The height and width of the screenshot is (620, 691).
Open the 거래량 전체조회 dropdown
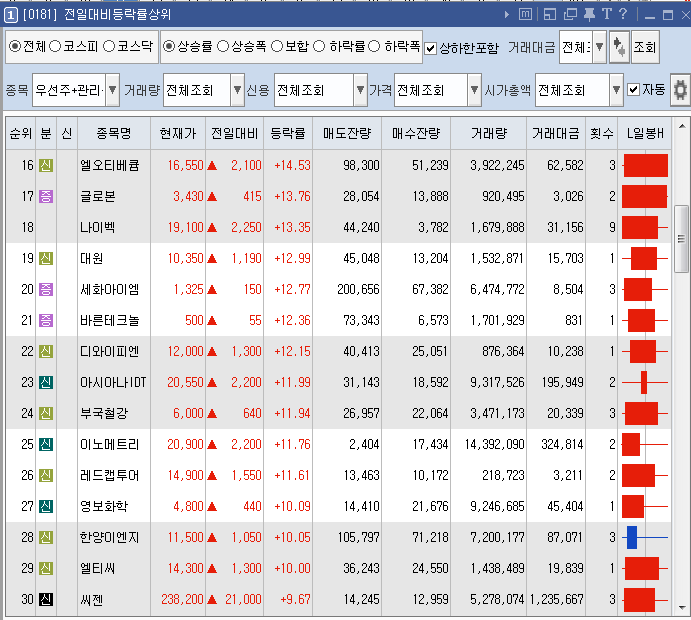click(237, 90)
